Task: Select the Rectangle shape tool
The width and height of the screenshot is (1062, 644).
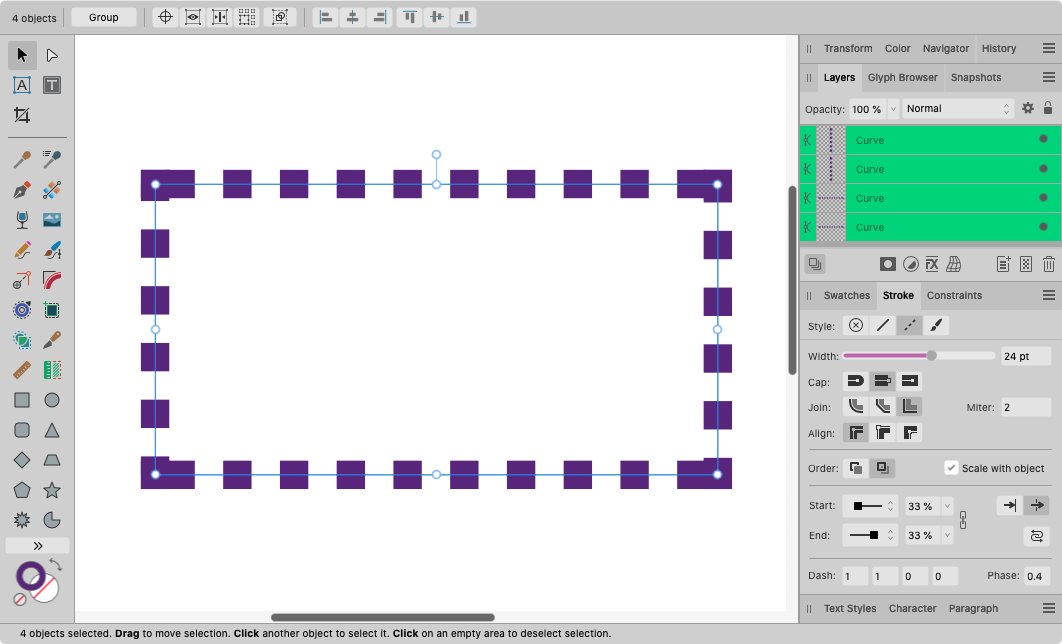Action: [21, 400]
